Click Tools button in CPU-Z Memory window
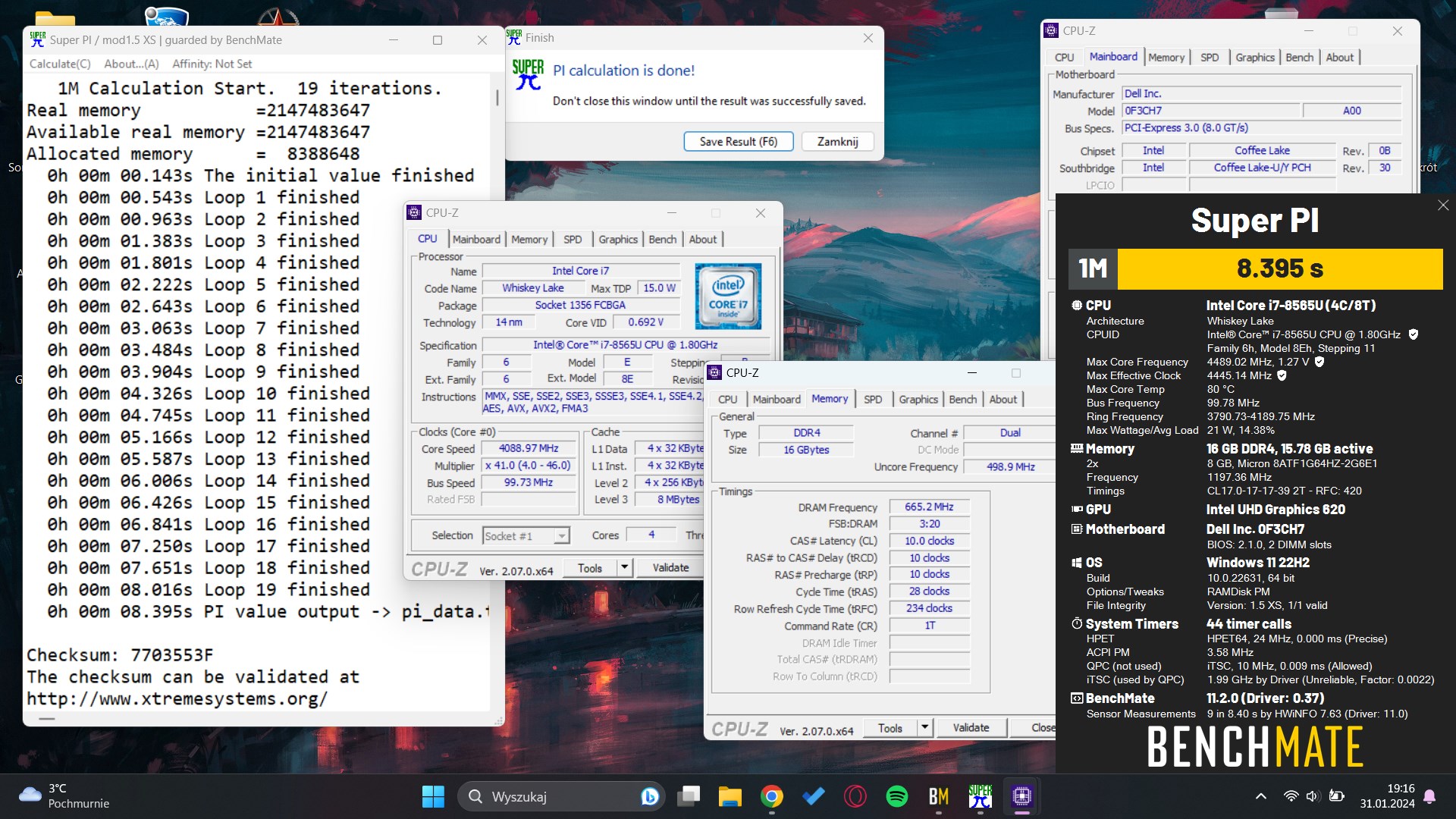This screenshot has height=819, width=1456. pos(890,728)
